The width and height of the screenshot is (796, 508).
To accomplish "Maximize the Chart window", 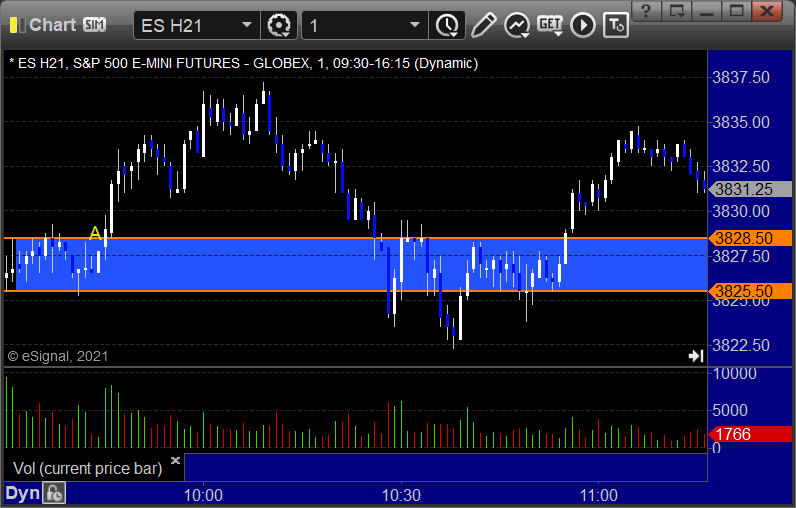I will point(736,11).
